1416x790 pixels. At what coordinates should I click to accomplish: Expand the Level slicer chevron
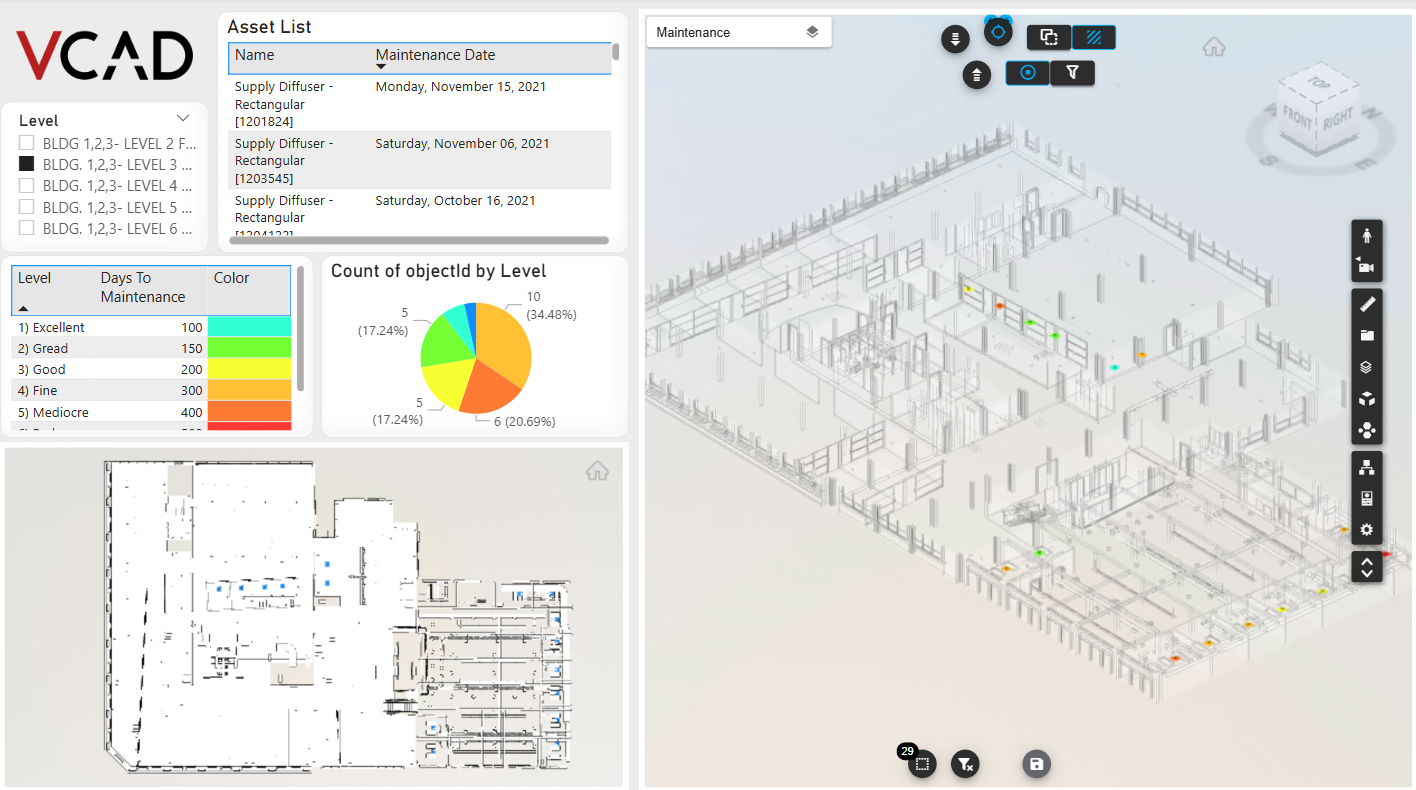[x=183, y=118]
